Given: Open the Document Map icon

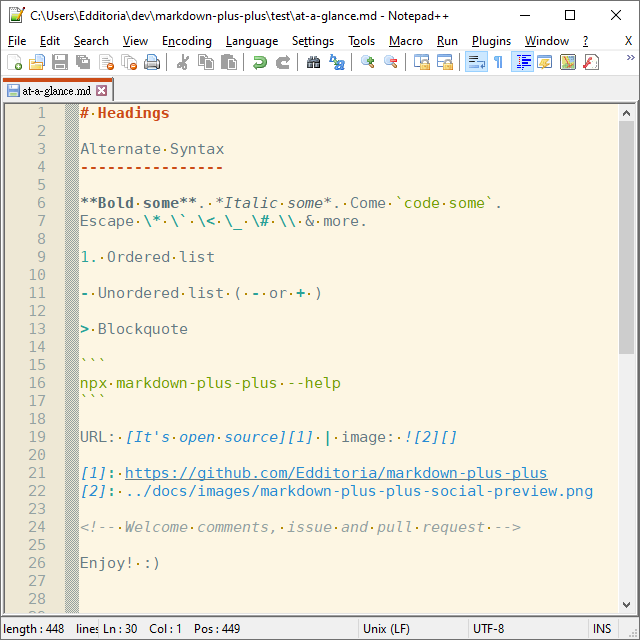Looking at the screenshot, I should 568,62.
